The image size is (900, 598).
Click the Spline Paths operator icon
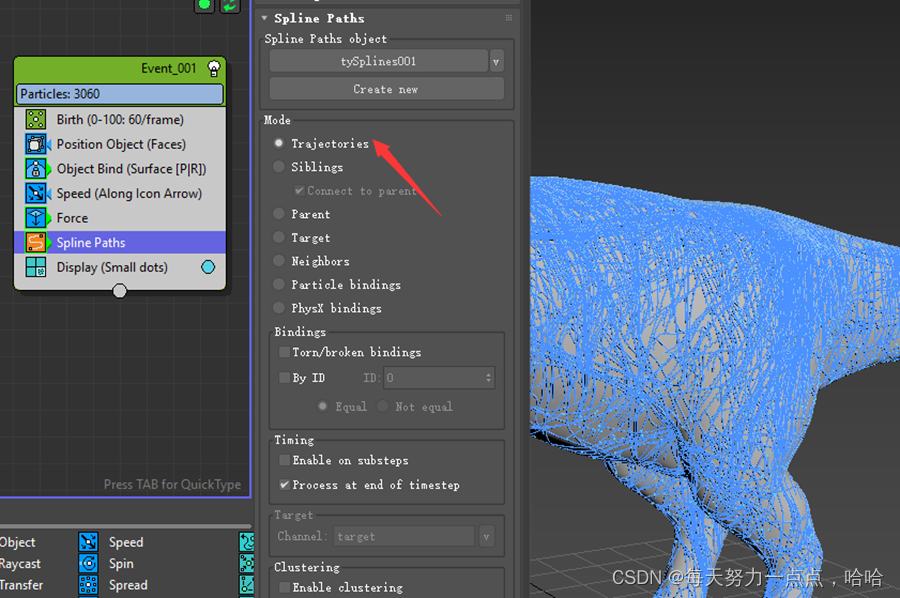click(35, 242)
